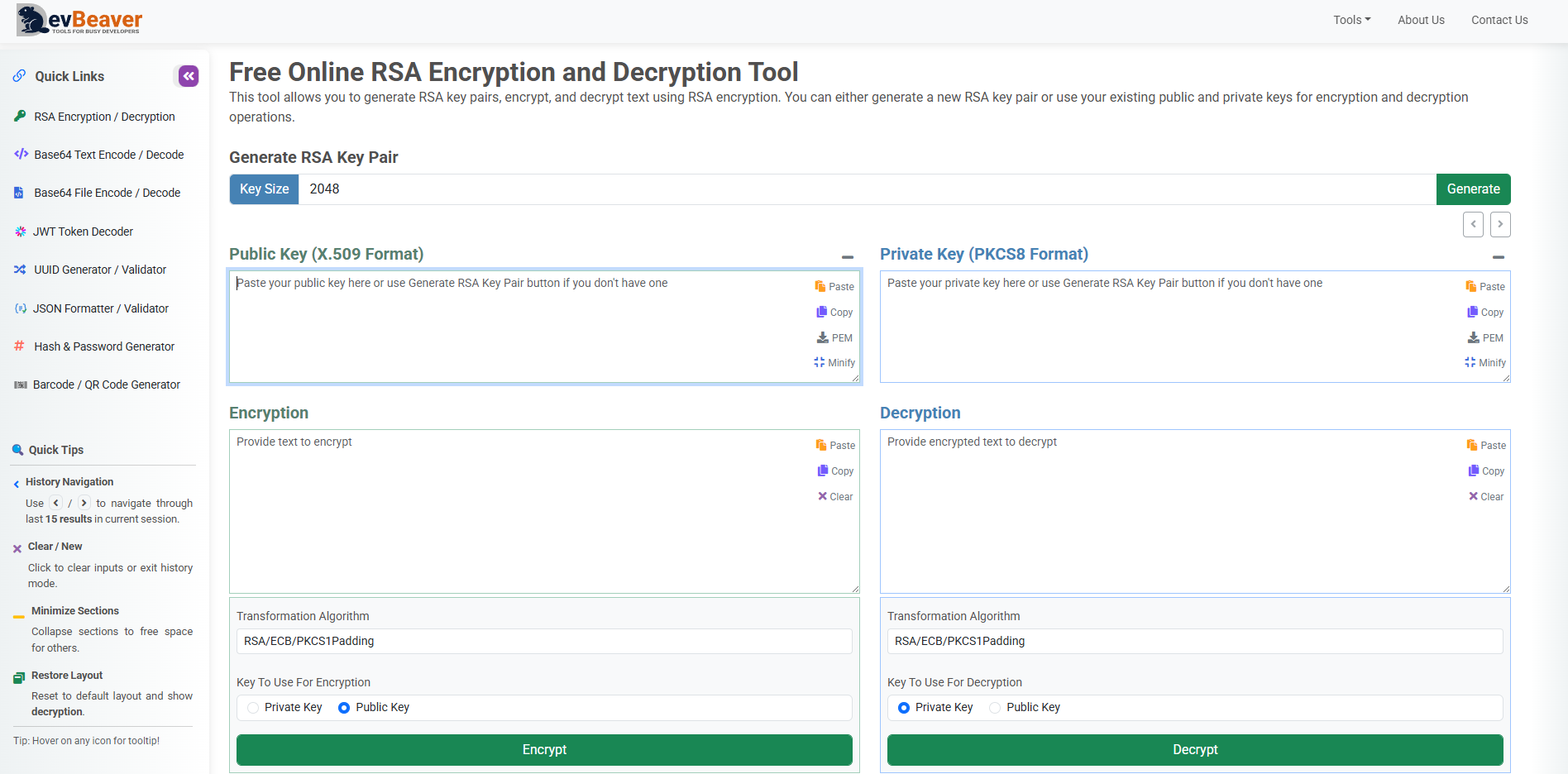
Task: Download private key as PEM
Action: (1485, 337)
